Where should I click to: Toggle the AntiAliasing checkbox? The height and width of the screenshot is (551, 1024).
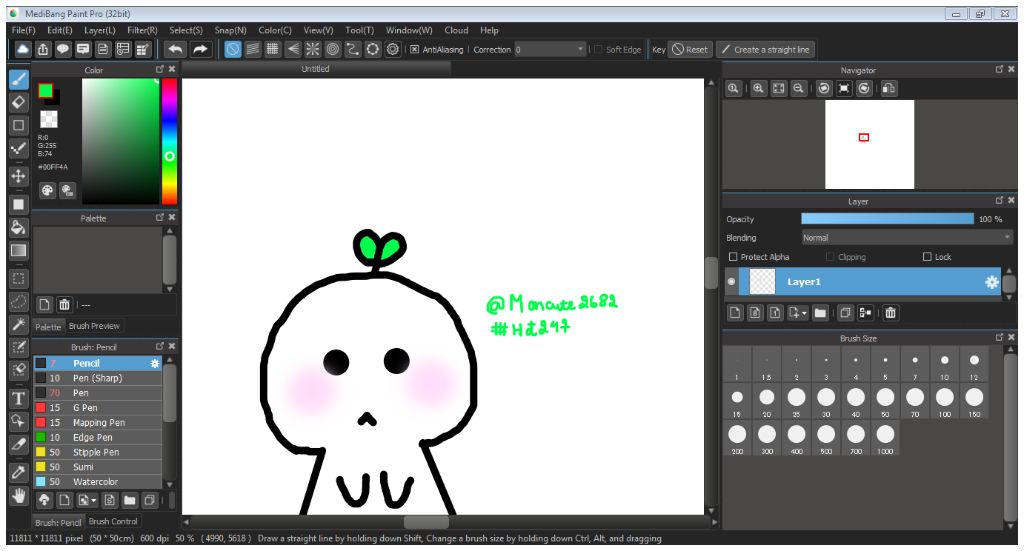click(x=414, y=49)
